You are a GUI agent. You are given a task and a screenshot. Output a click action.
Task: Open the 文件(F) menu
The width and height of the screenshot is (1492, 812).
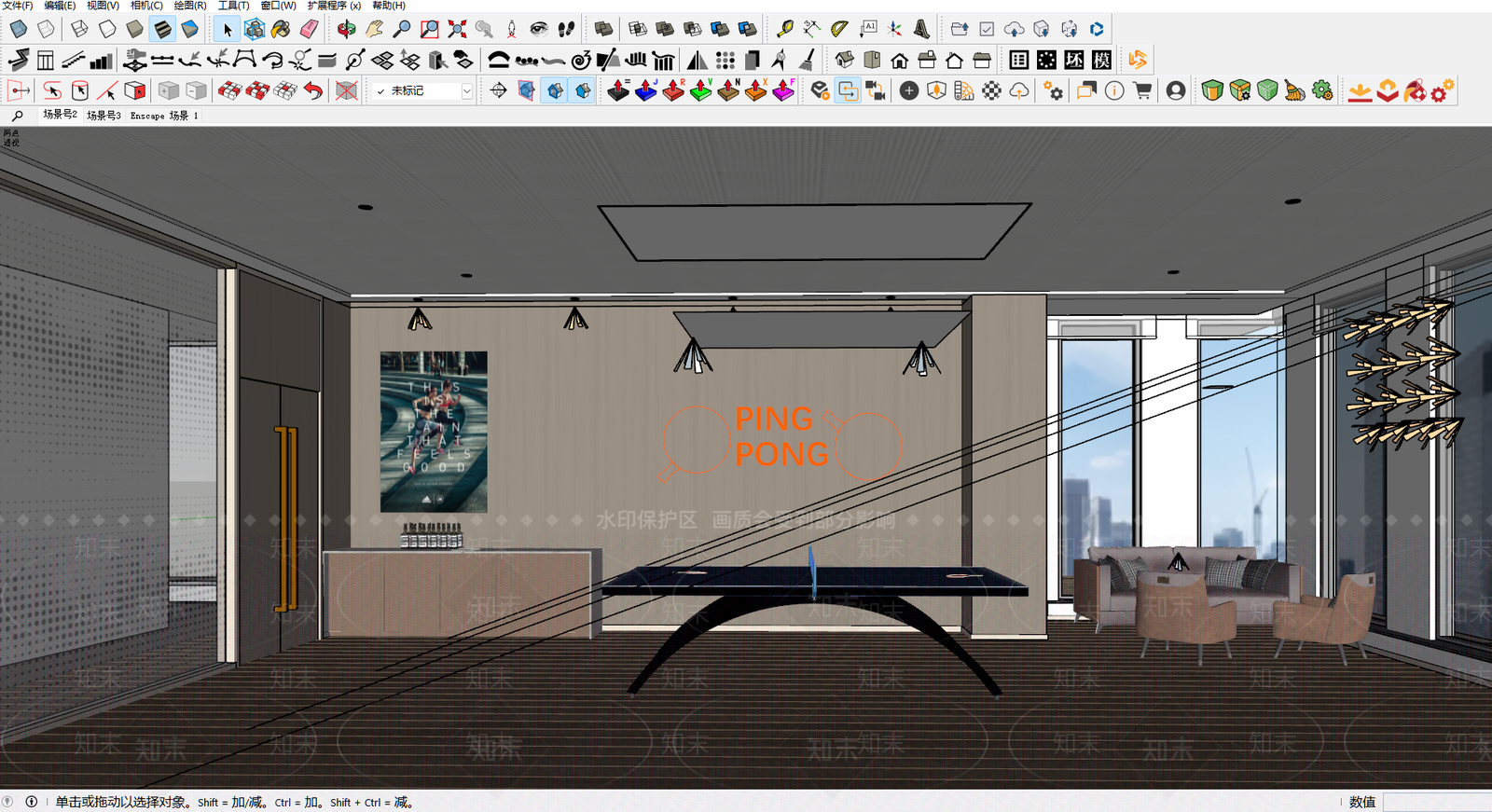17,6
